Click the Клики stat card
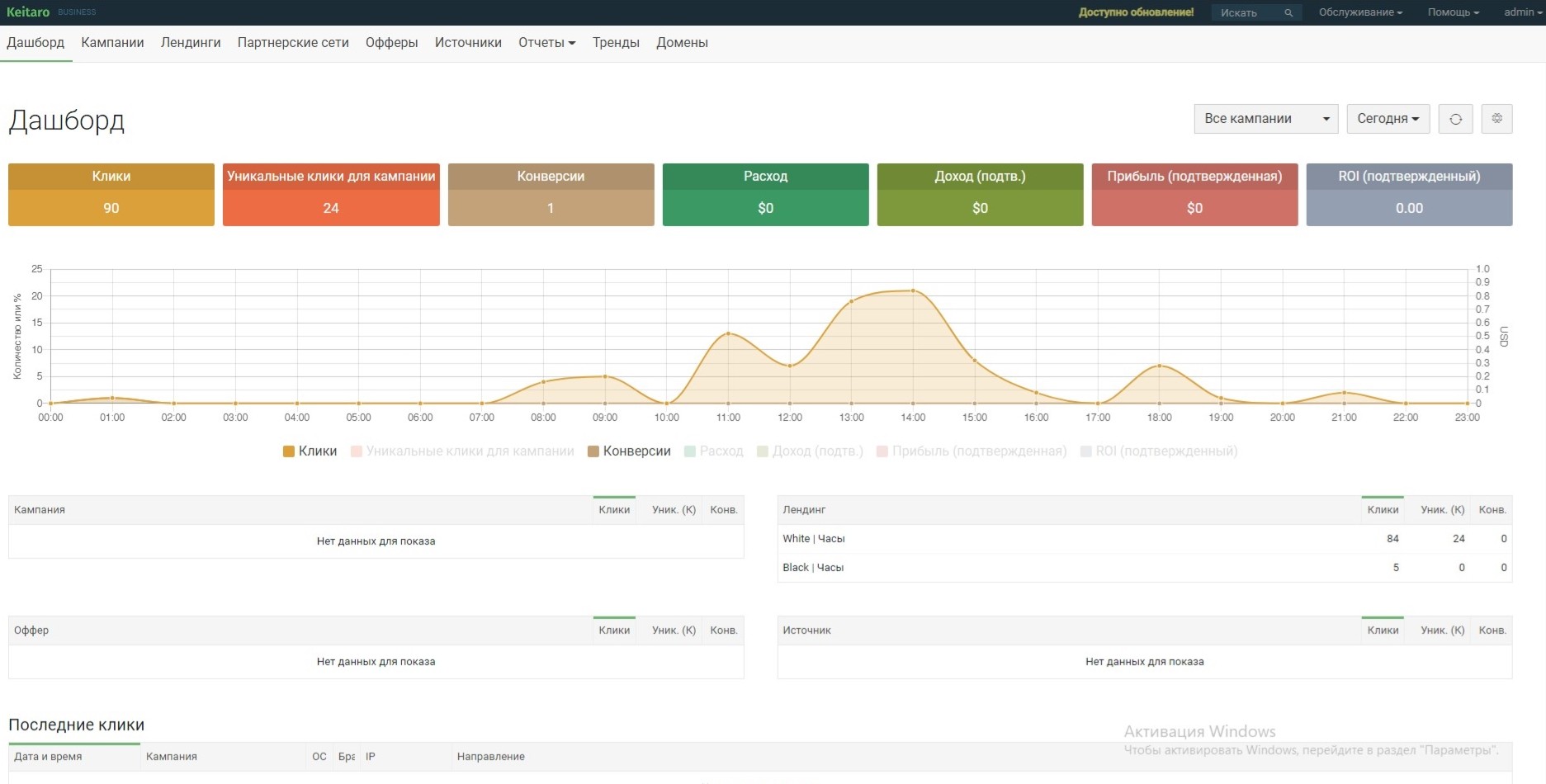 (111, 195)
